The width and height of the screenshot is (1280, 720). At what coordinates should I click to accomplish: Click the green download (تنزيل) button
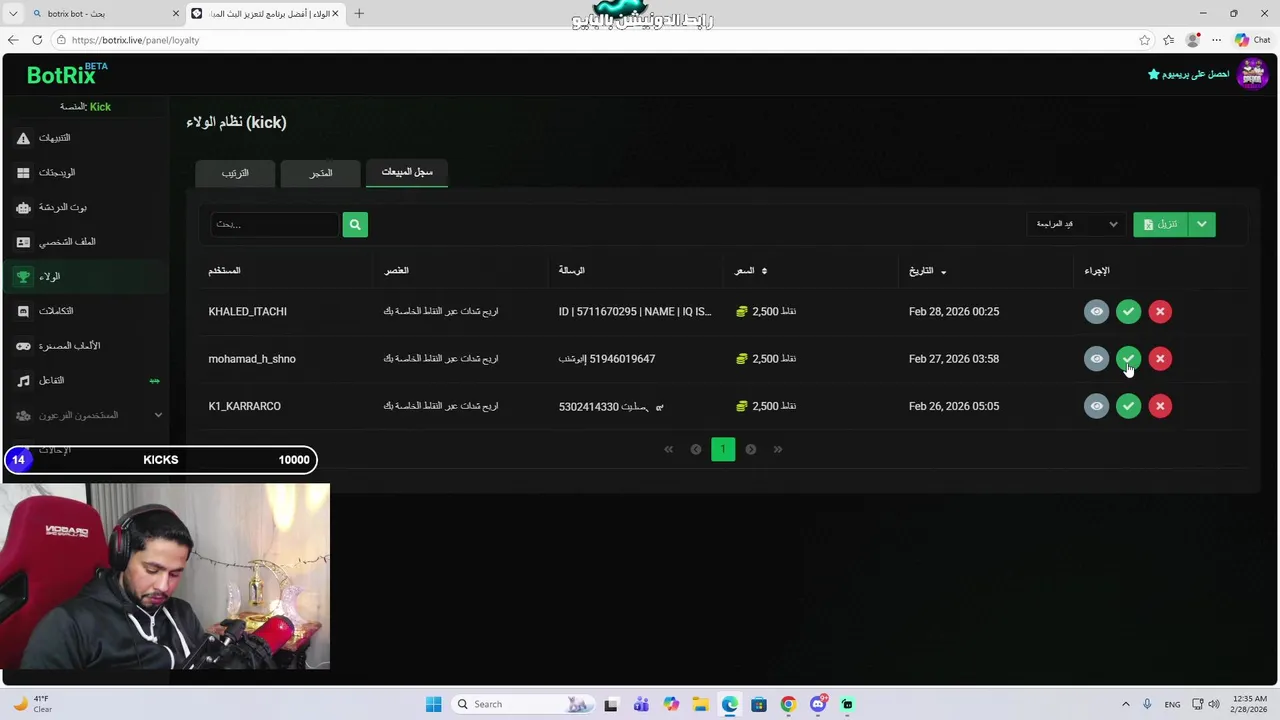click(x=1160, y=224)
